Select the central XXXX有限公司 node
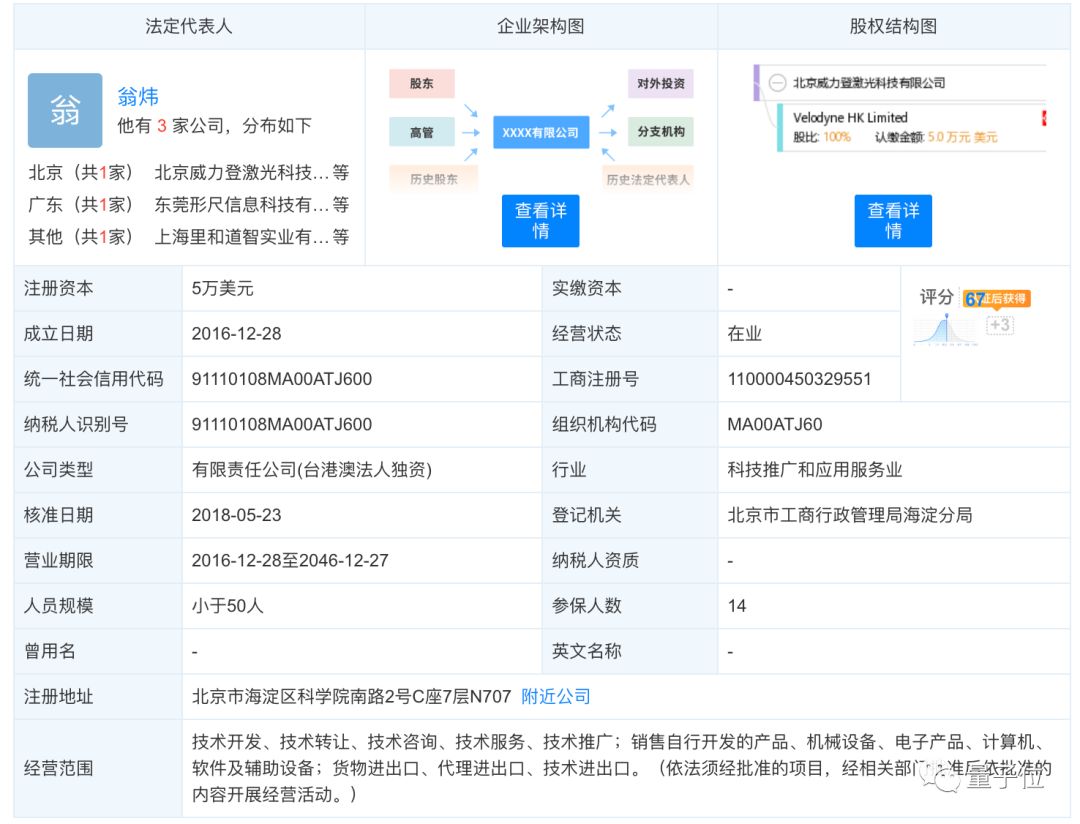Screen dimensions: 1080x824 (x=540, y=131)
